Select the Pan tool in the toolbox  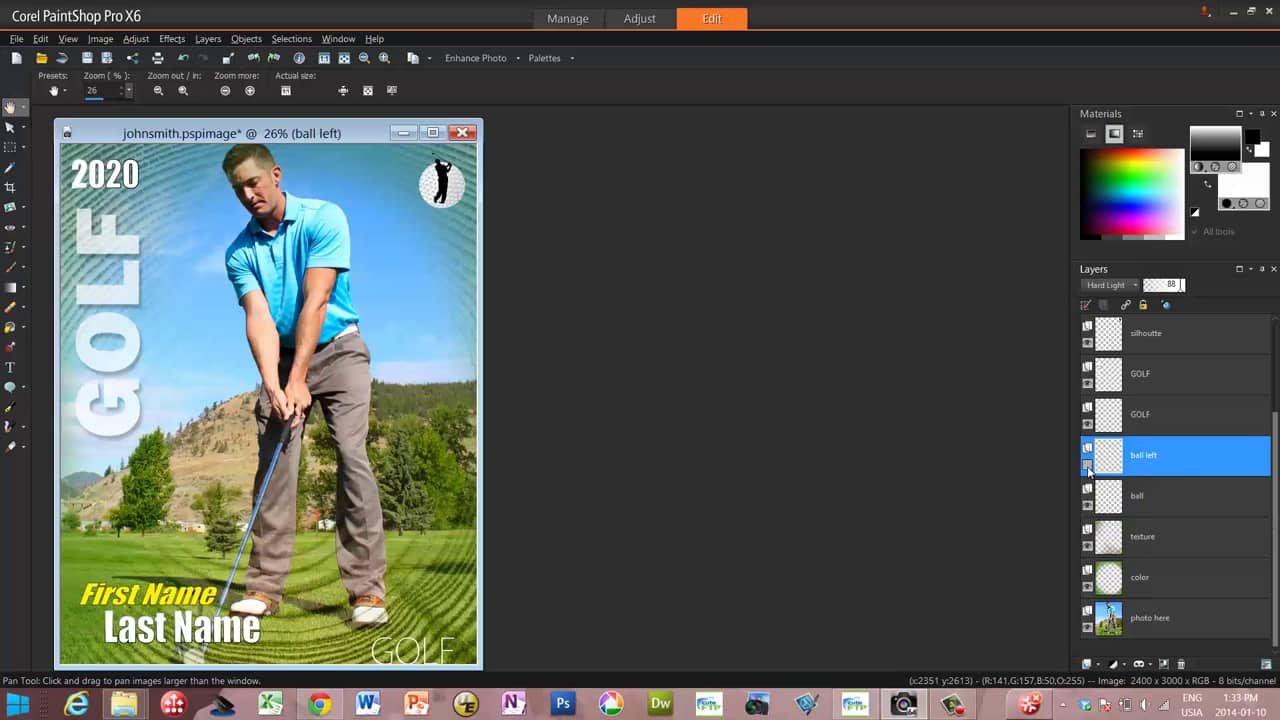[10, 107]
